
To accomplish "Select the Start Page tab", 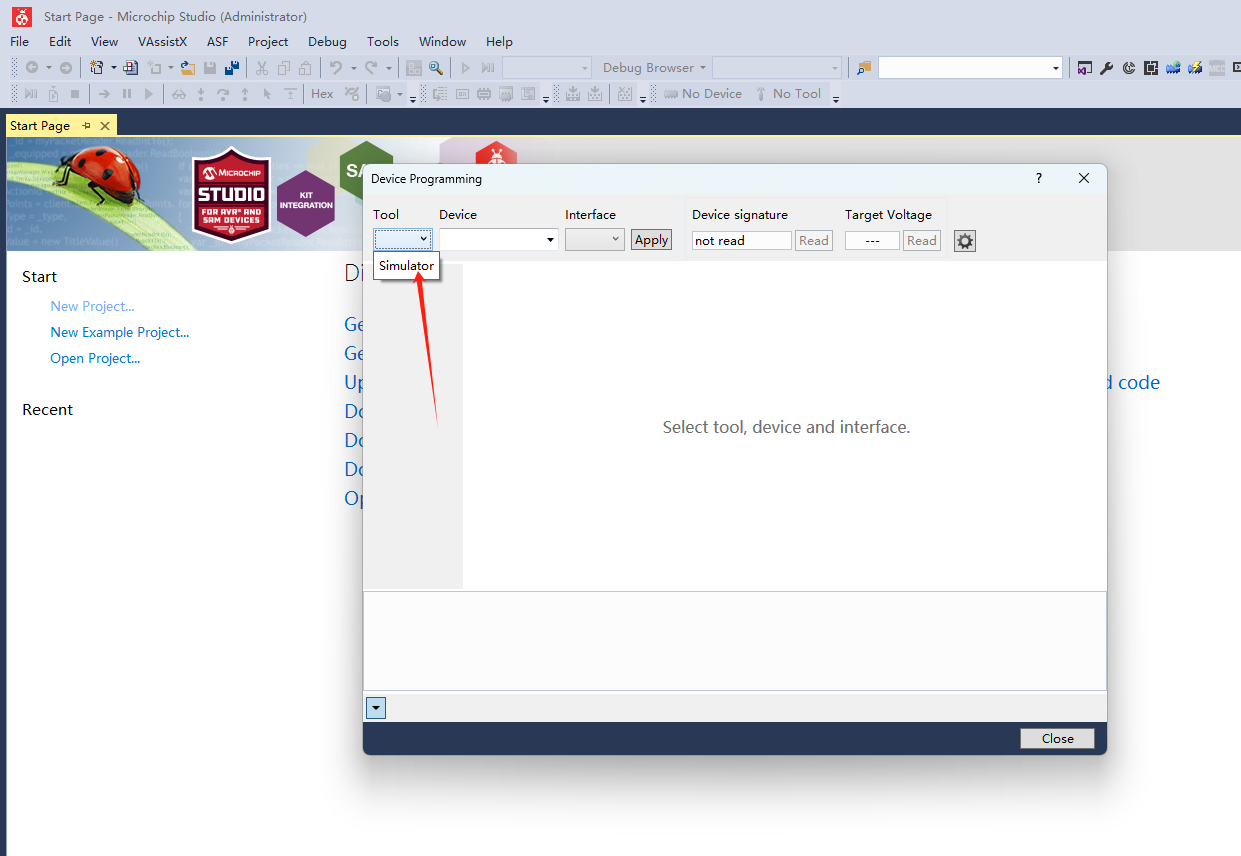I will [40, 126].
